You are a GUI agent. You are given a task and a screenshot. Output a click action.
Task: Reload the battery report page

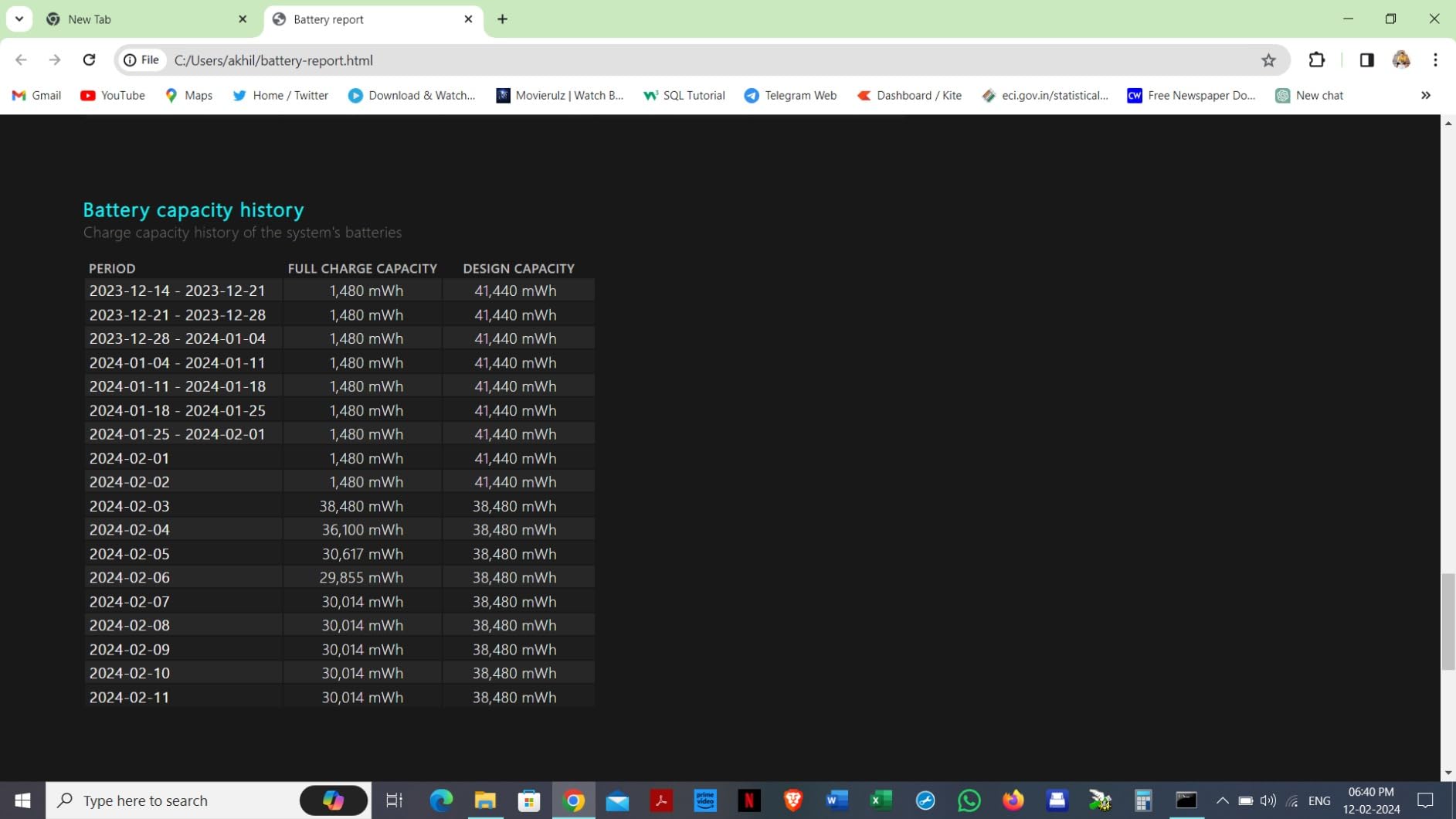[90, 60]
